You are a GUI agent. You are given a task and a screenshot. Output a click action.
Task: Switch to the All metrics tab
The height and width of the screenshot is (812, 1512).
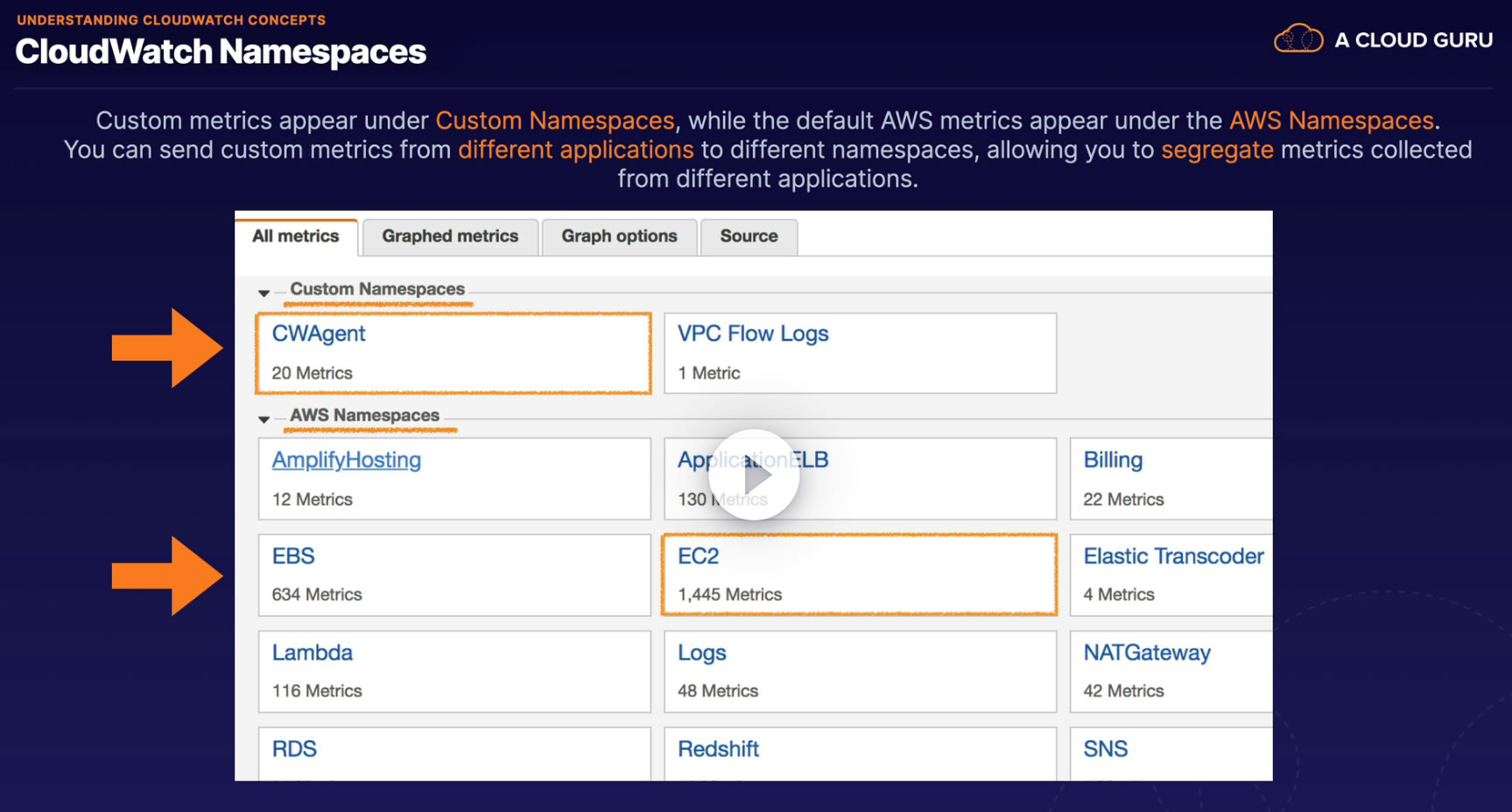click(296, 237)
